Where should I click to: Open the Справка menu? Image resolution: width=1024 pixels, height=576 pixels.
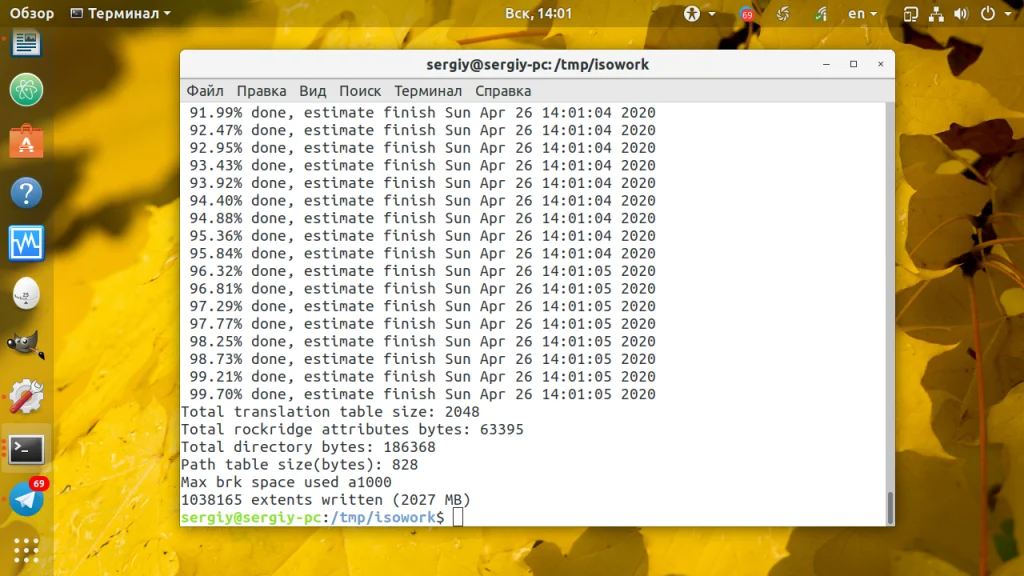click(503, 91)
